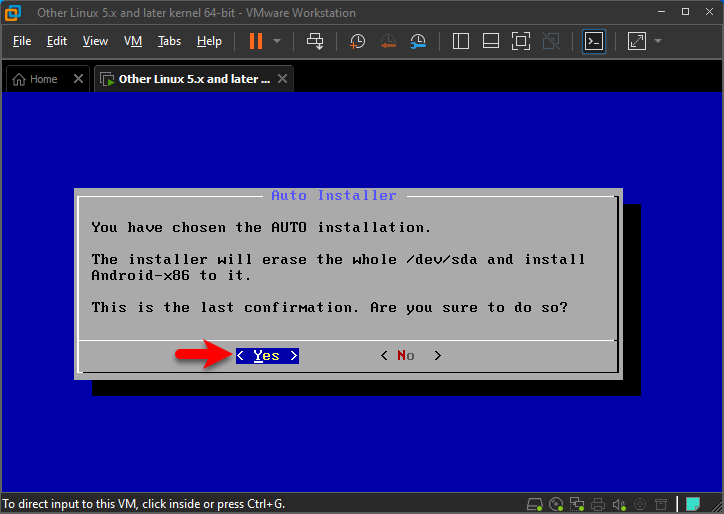
Task: Click the display device status icon
Action: pyautogui.click(x=661, y=504)
